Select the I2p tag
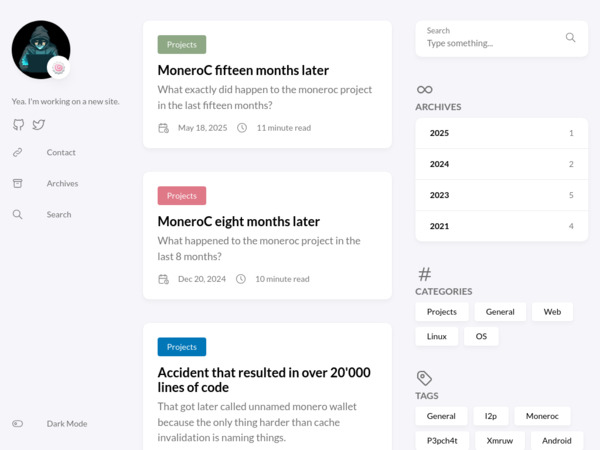This screenshot has height=450, width=600. (x=491, y=416)
